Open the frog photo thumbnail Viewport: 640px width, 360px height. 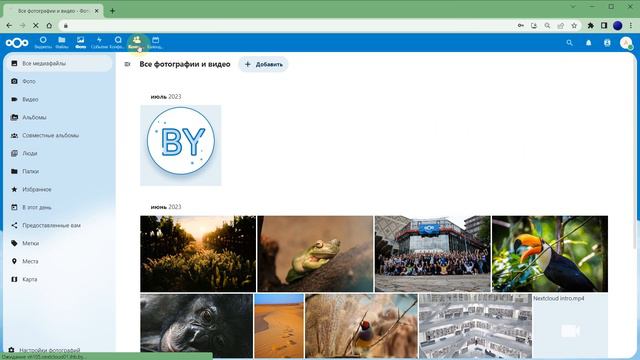pos(315,253)
